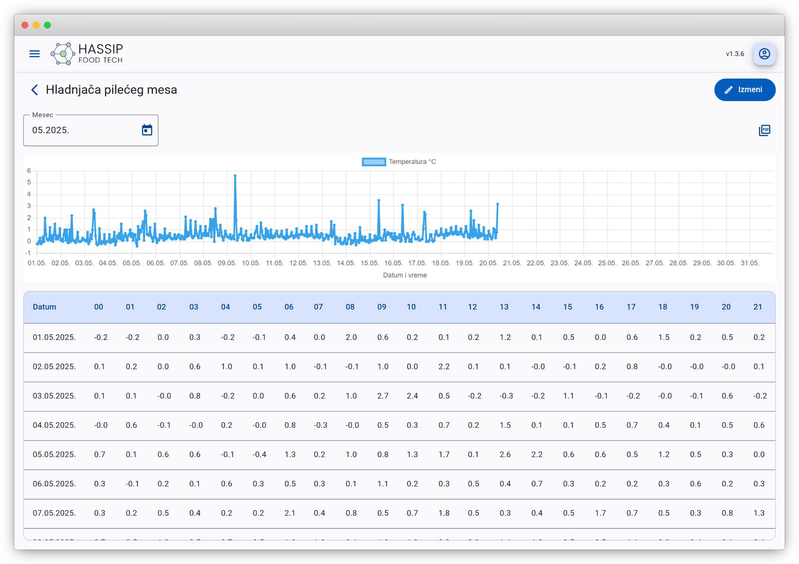Click the tall temperature peak near 09.05.

click(235, 177)
